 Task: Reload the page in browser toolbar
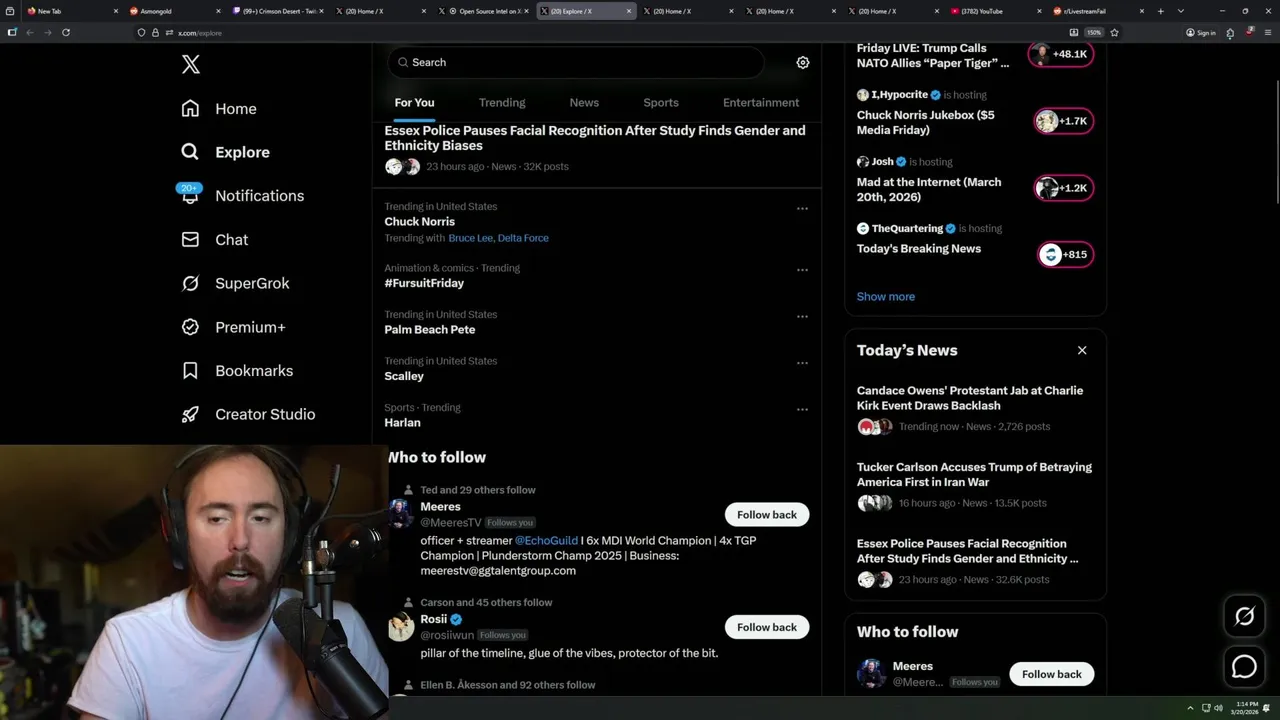66,32
